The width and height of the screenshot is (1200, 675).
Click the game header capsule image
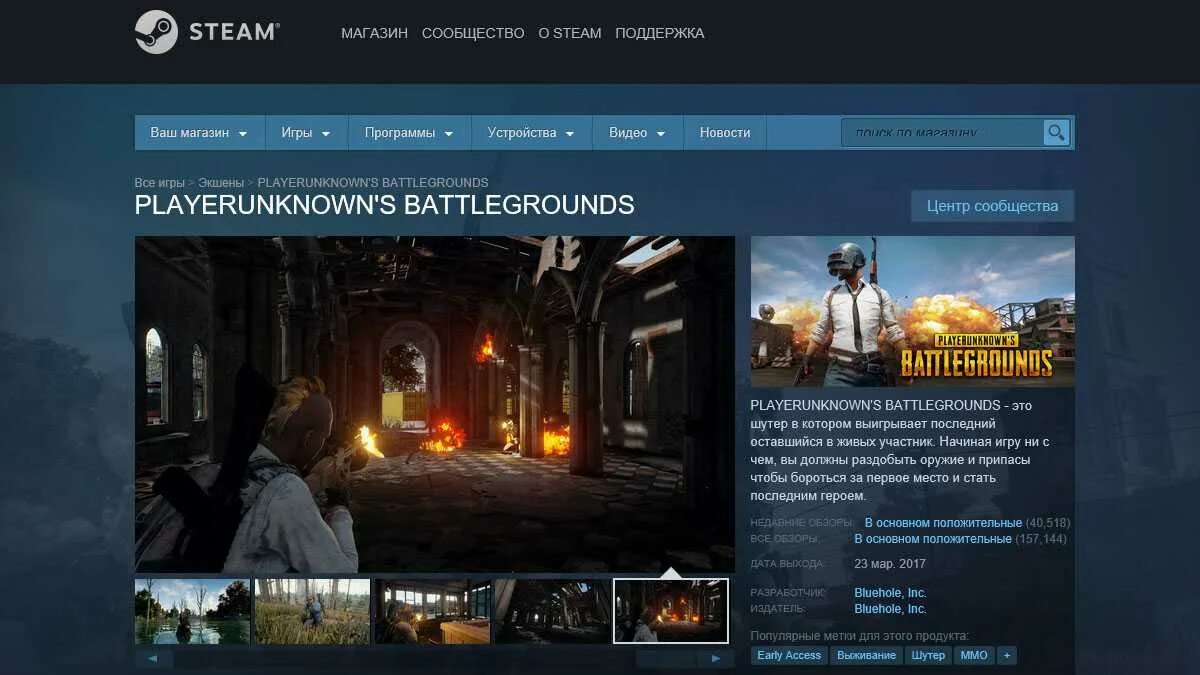click(x=913, y=311)
